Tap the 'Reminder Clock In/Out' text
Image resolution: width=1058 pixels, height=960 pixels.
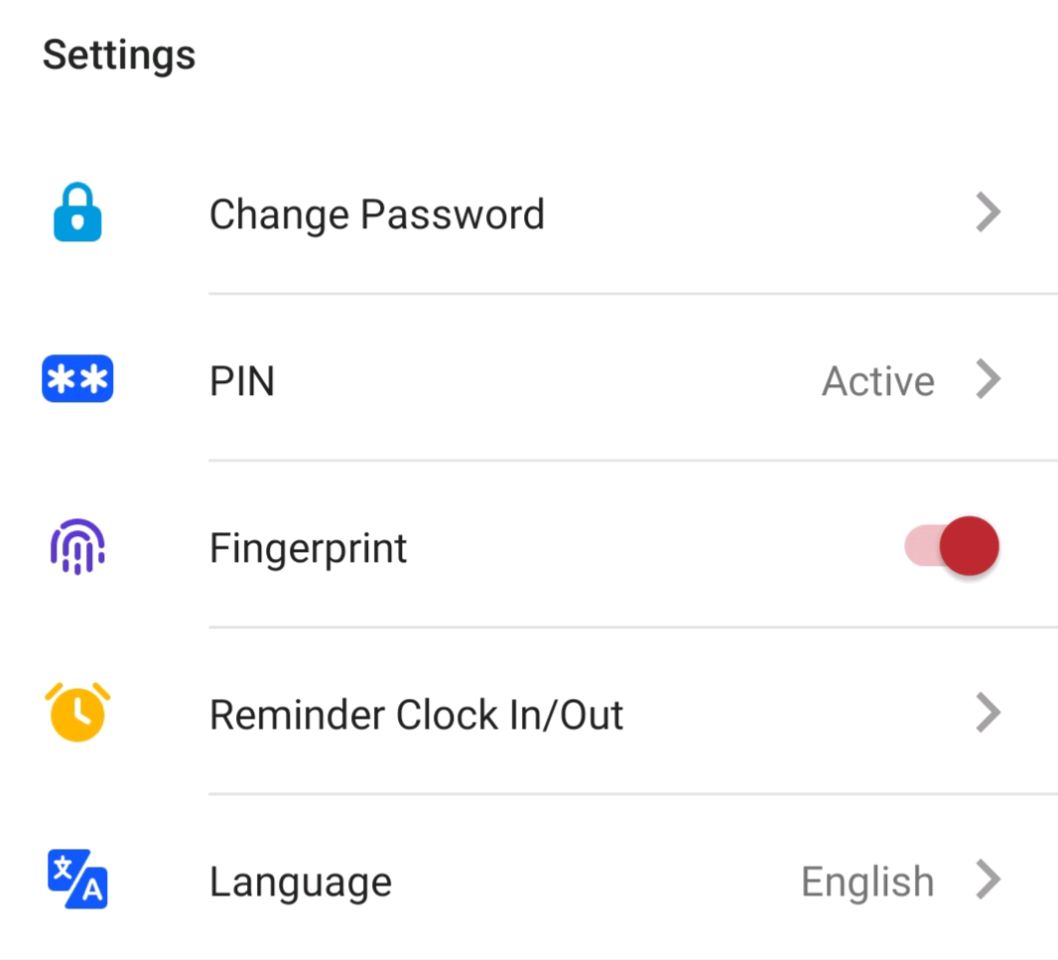[417, 714]
